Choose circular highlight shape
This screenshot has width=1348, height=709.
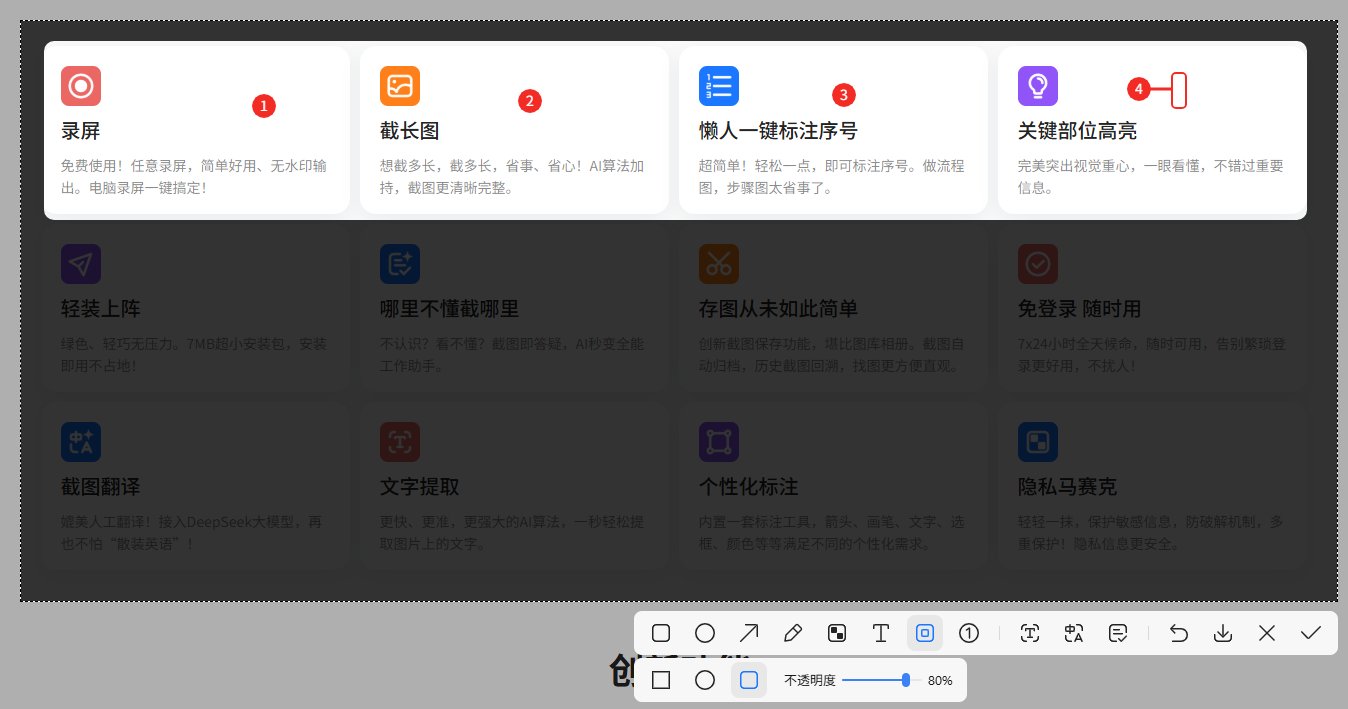coord(705,680)
